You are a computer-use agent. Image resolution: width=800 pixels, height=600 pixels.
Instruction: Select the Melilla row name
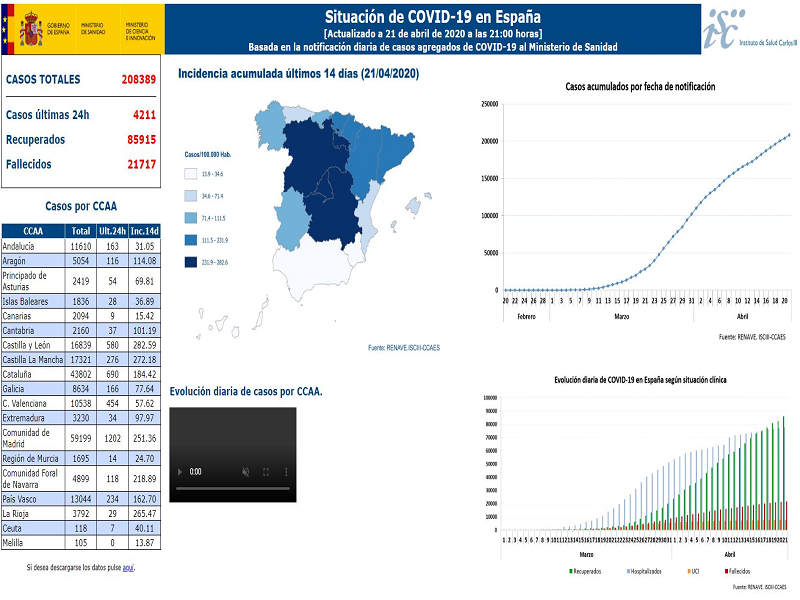(13, 543)
